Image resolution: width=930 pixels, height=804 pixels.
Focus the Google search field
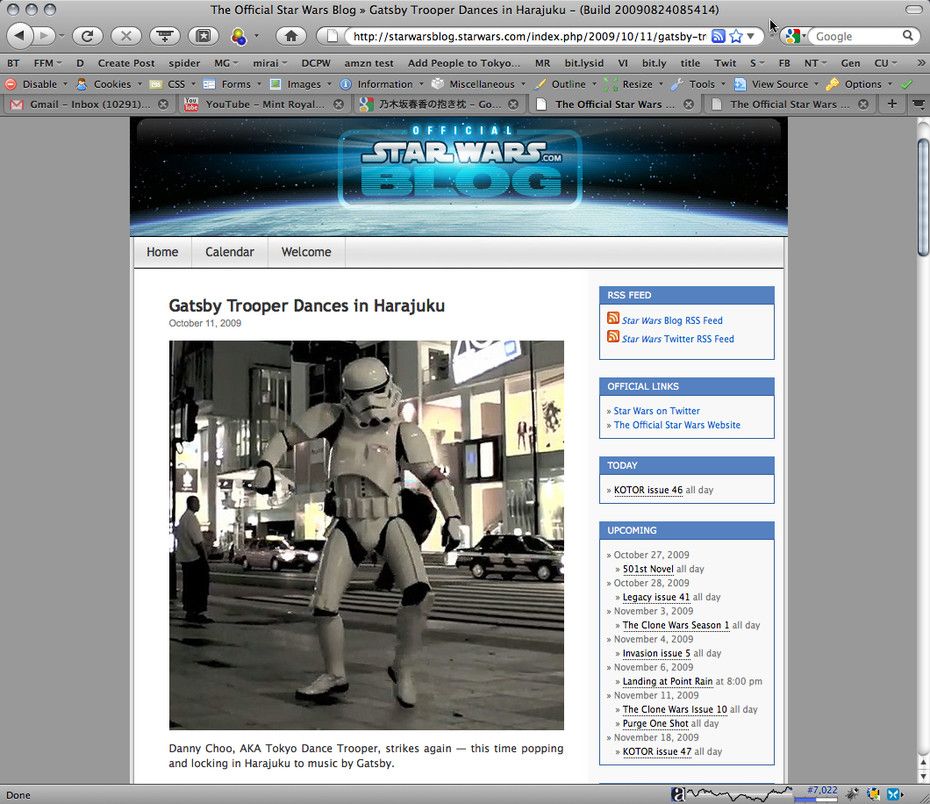pyautogui.click(x=857, y=36)
